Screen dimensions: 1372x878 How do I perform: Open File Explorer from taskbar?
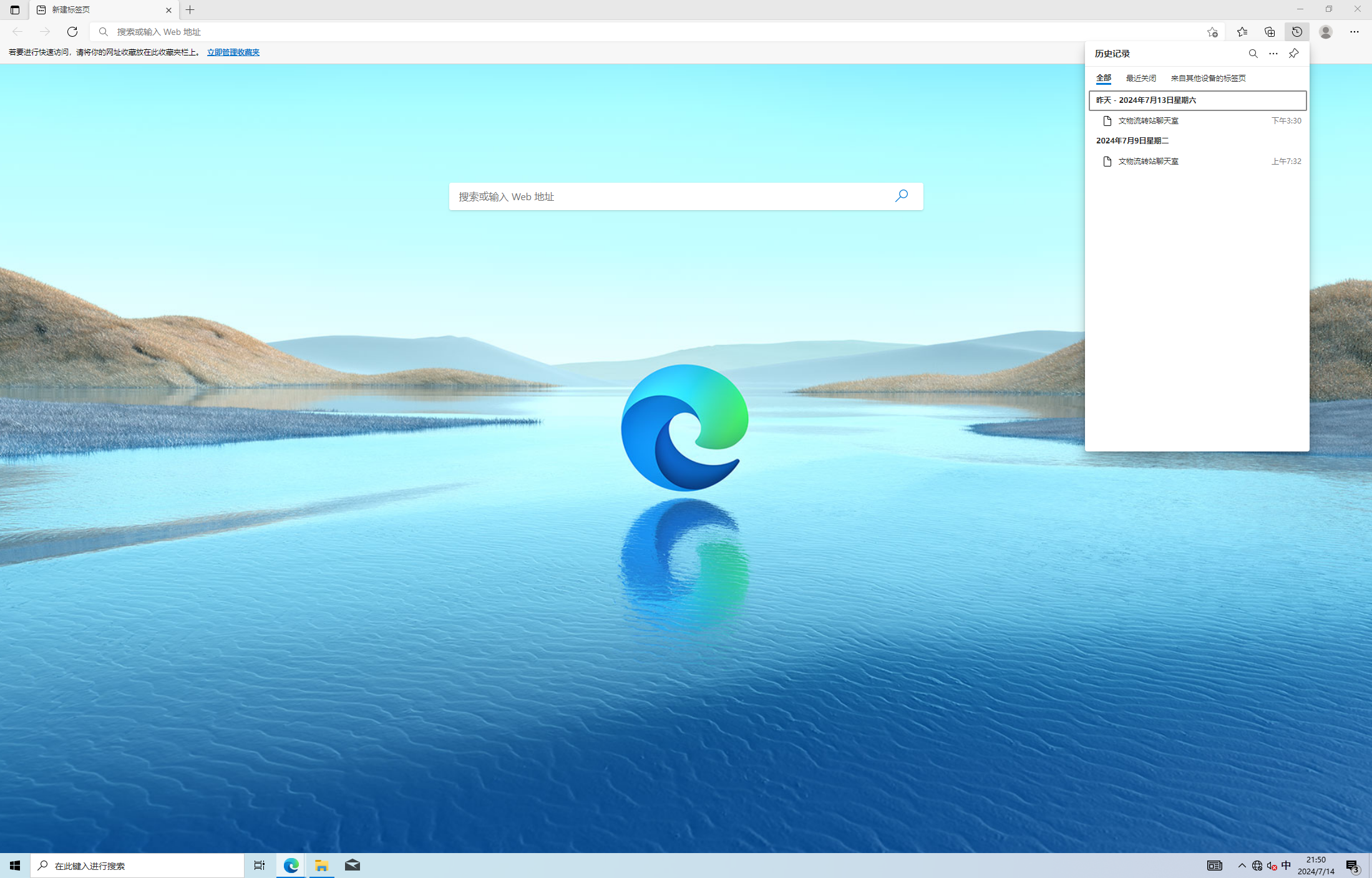click(x=322, y=866)
